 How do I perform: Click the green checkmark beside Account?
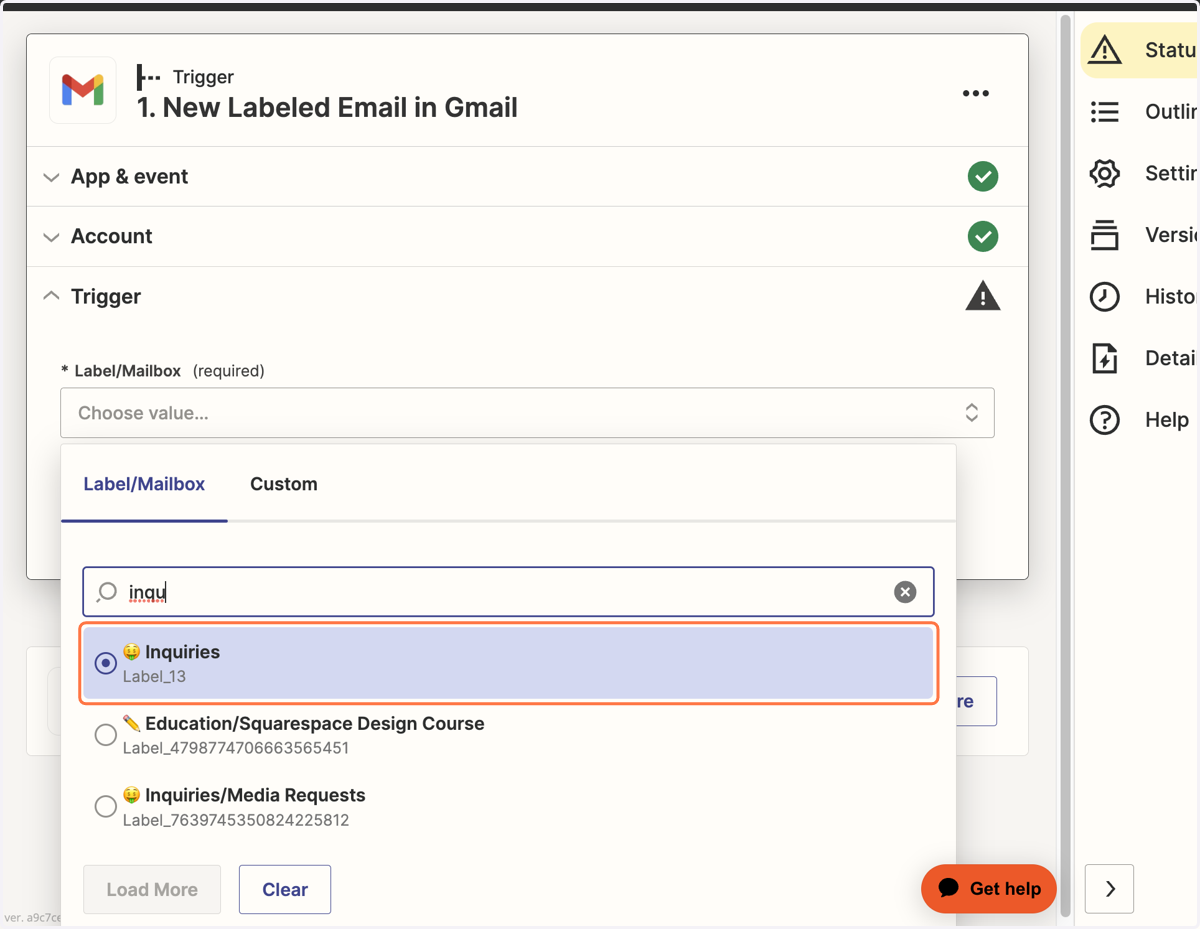[x=983, y=237]
